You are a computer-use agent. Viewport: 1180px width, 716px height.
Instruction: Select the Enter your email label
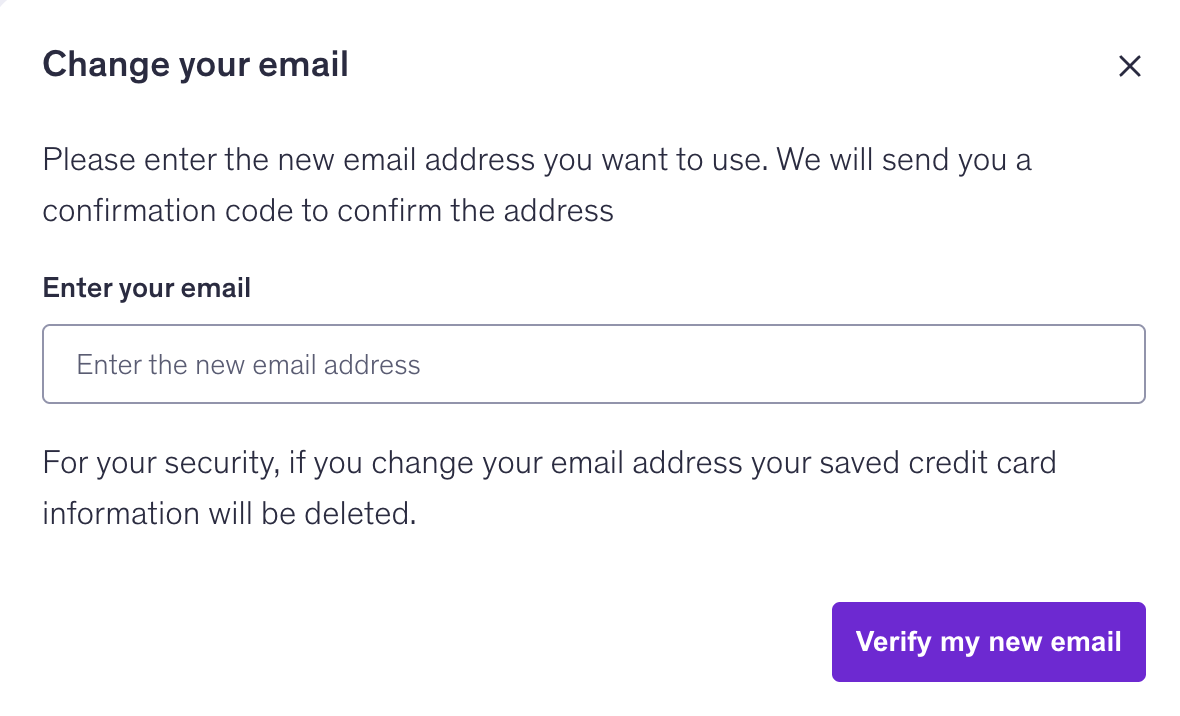[147, 288]
